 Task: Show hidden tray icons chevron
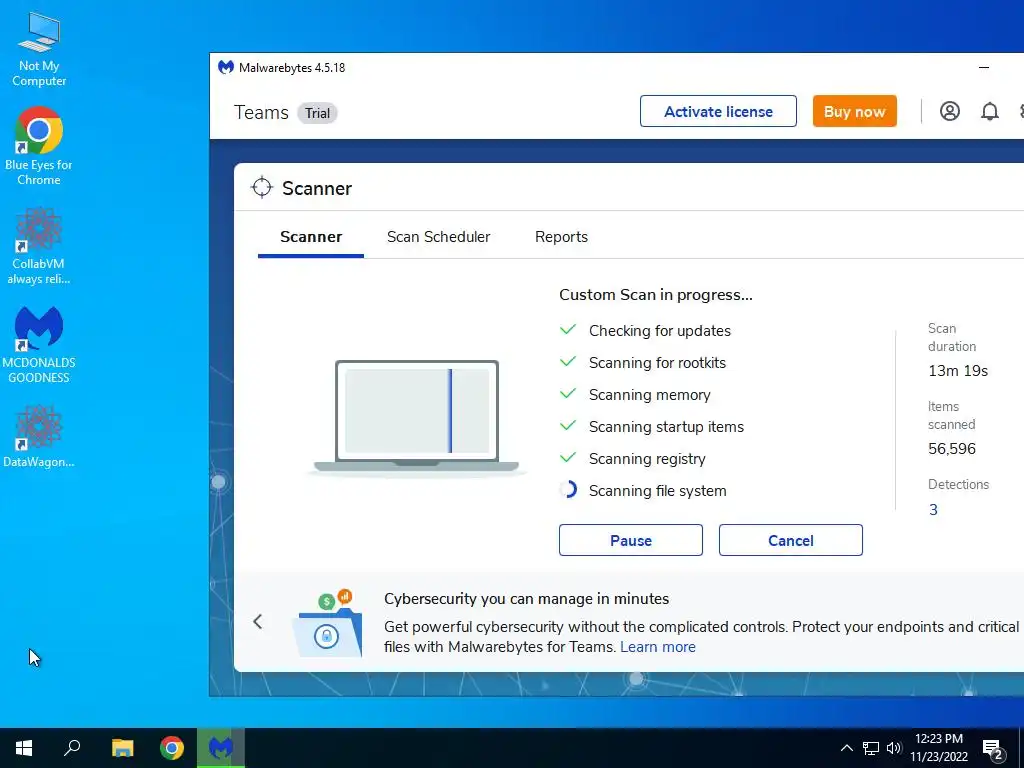(846, 748)
